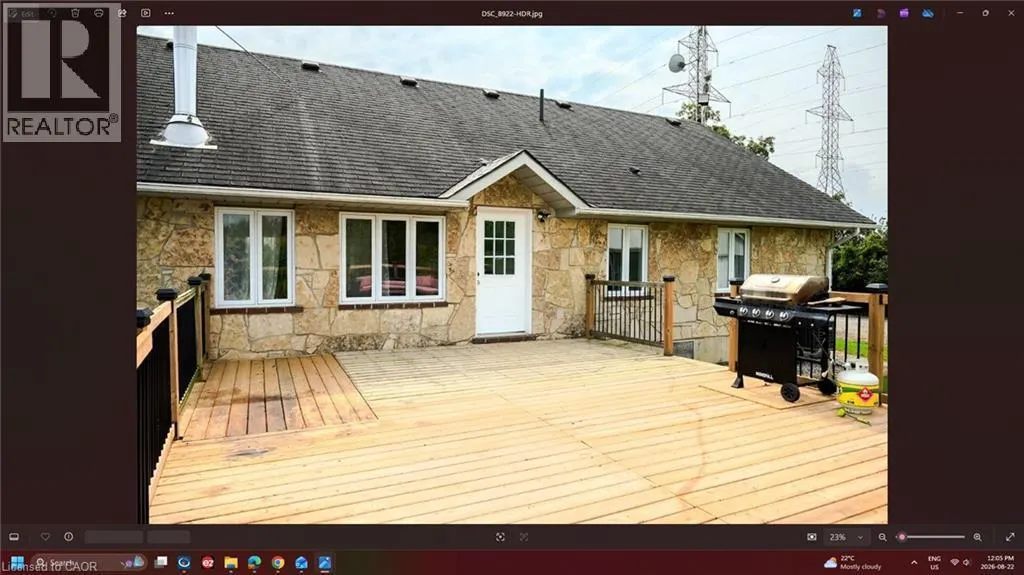This screenshot has height=575, width=1024.
Task: Open the 23% zoom level dropdown
Action: (846, 537)
